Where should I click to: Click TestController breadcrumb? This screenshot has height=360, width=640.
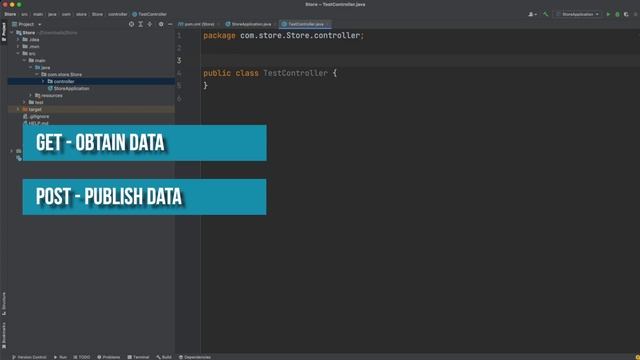152,14
